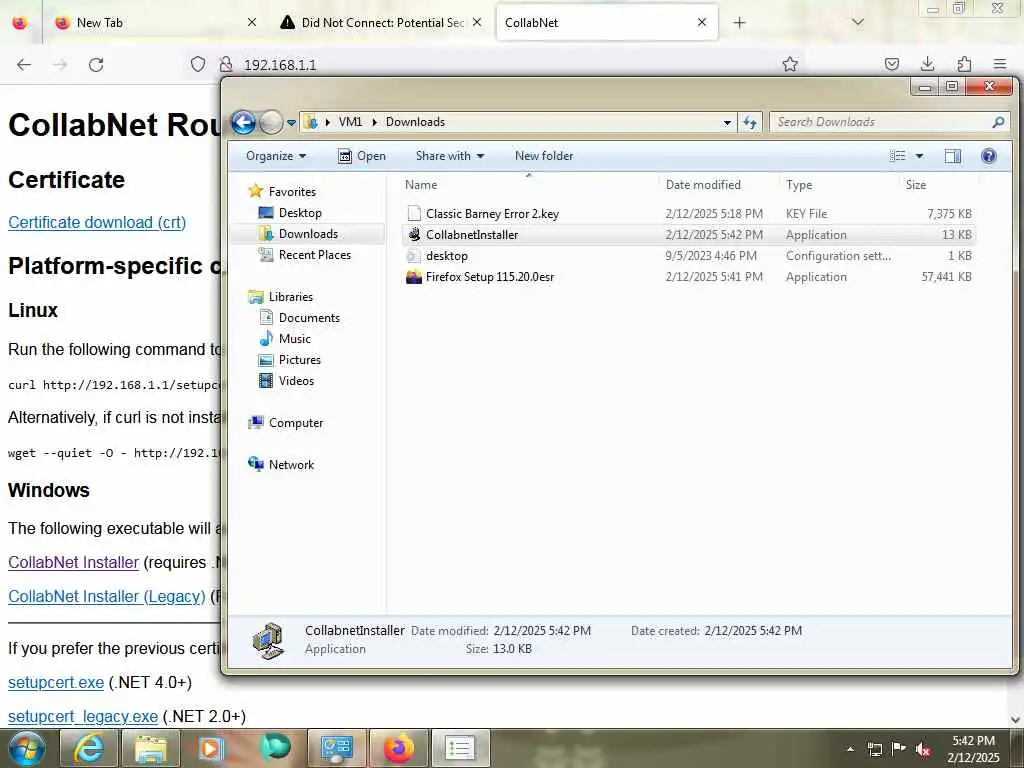Screen dimensions: 1024x768
Task: Open More view options dropdown arrow
Action: click(920, 156)
